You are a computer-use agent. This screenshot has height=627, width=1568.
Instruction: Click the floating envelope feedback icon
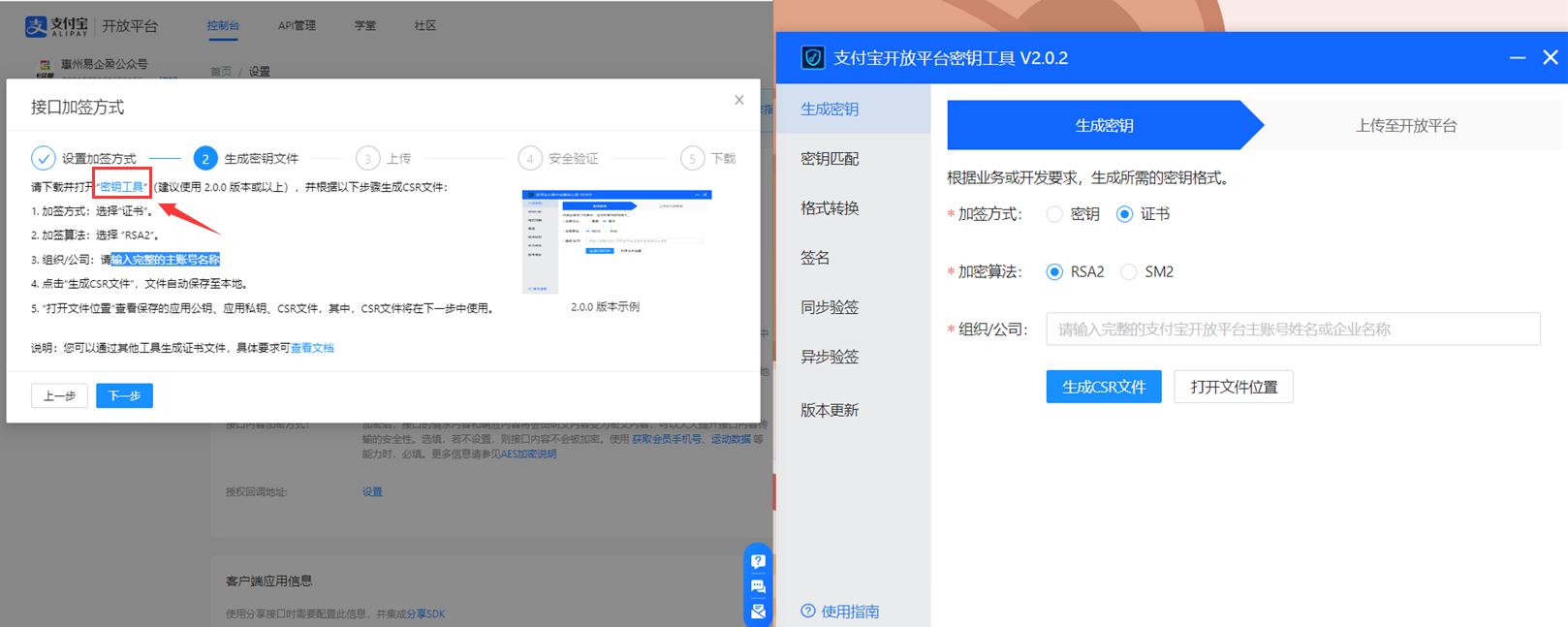758,611
